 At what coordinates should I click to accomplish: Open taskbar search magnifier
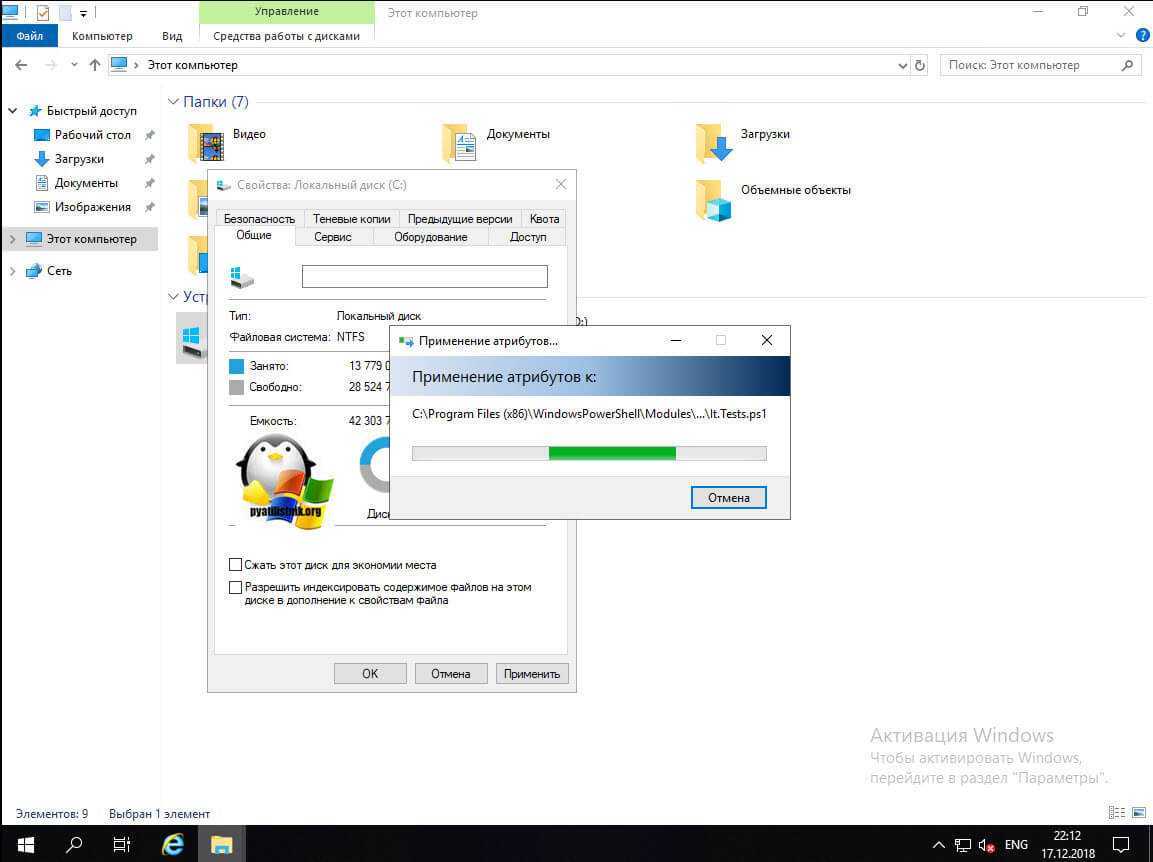point(74,844)
